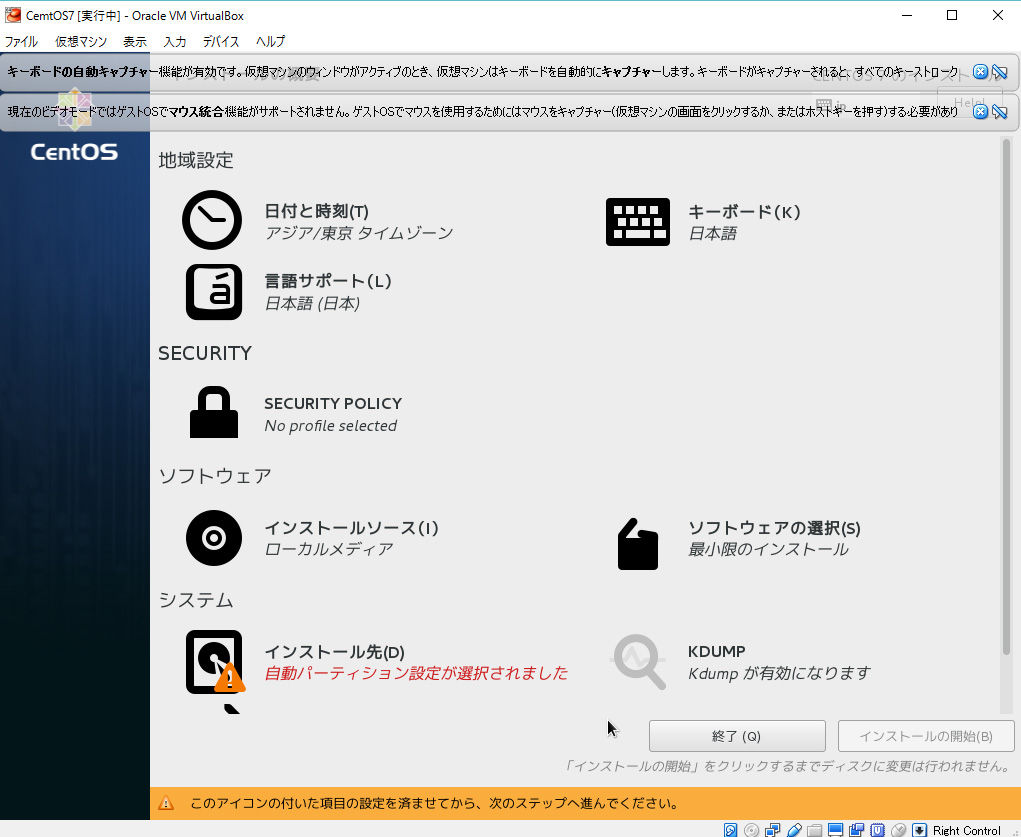Open the インストールソース disc icon

pos(214,538)
